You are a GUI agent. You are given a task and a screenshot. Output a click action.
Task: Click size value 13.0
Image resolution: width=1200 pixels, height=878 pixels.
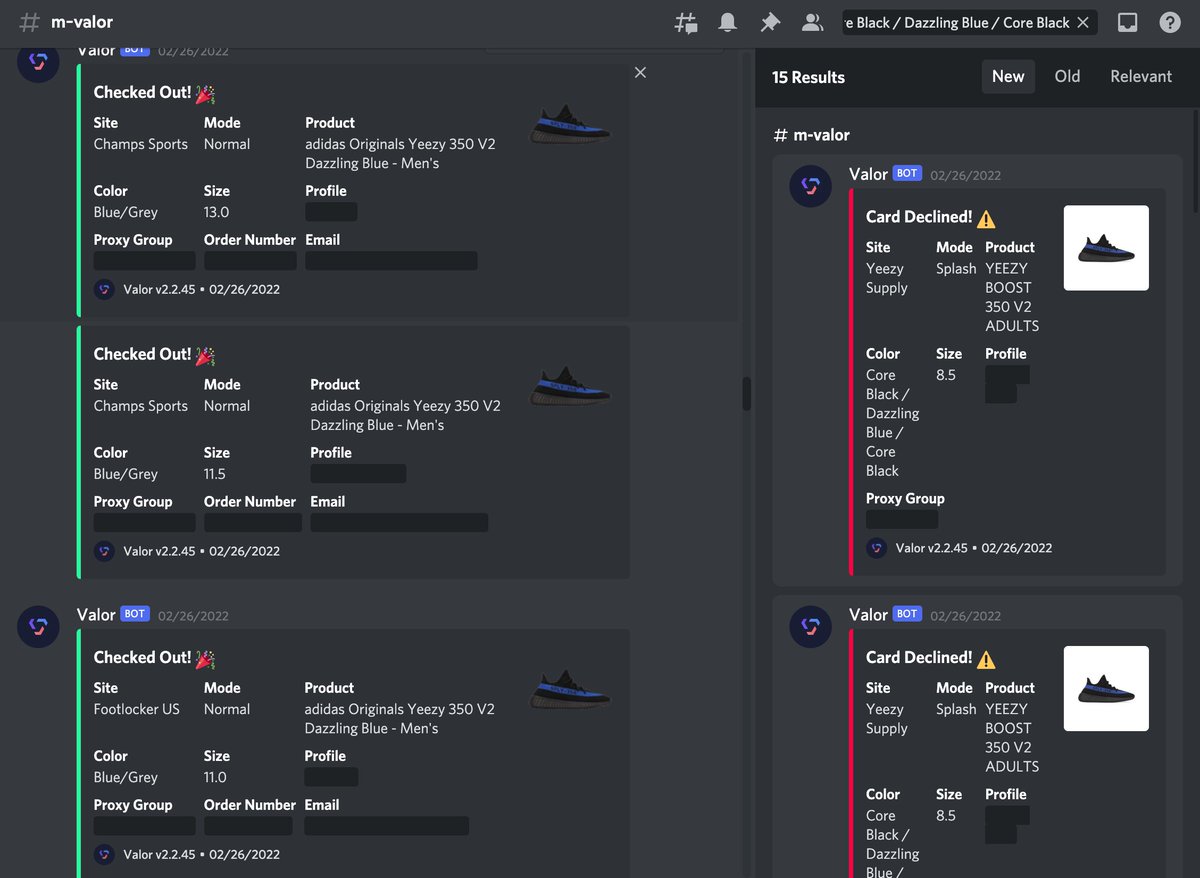(x=217, y=212)
